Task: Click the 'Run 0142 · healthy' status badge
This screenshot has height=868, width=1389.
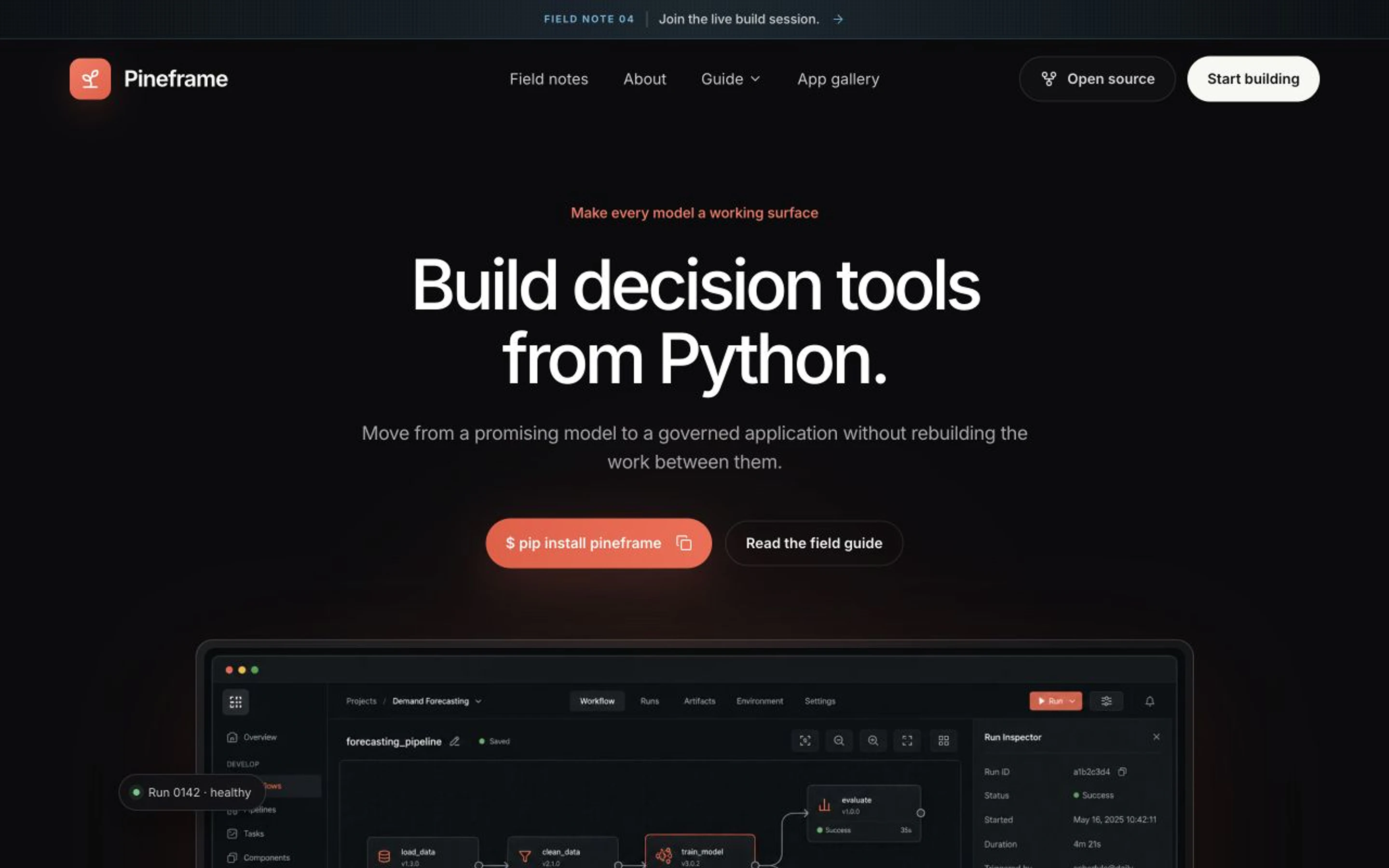Action: pyautogui.click(x=192, y=792)
